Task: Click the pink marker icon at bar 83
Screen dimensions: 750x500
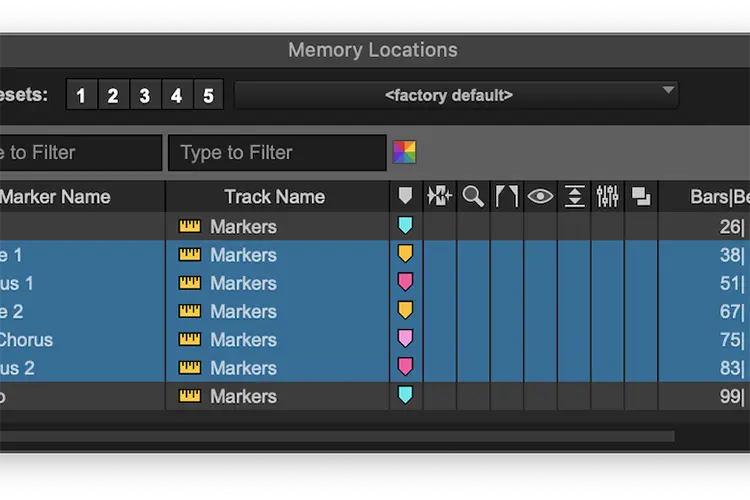Action: pyautogui.click(x=405, y=367)
